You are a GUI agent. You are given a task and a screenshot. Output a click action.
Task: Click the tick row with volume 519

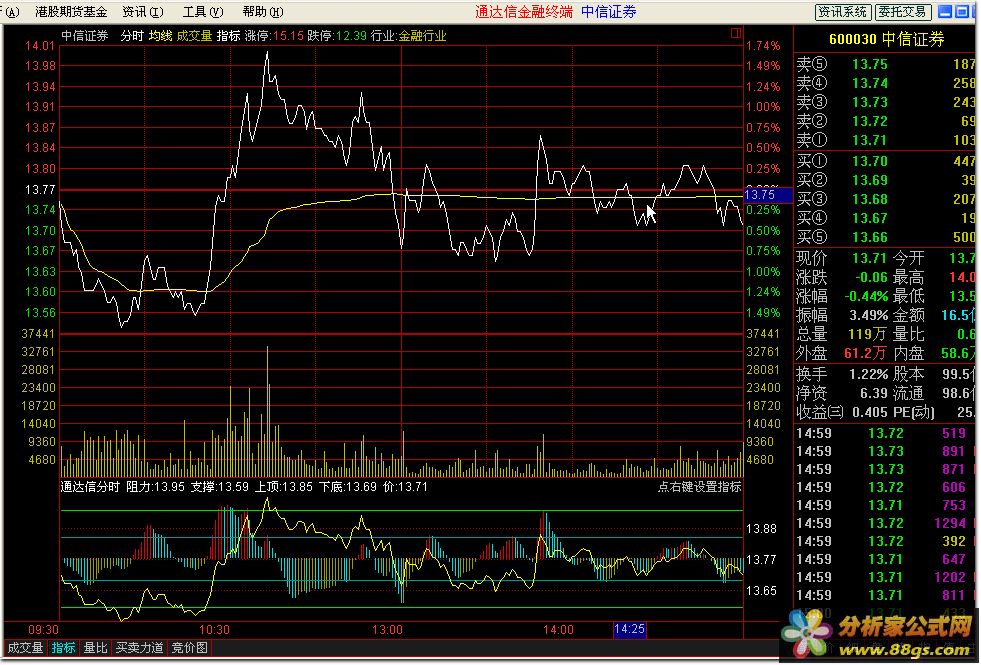click(x=886, y=434)
